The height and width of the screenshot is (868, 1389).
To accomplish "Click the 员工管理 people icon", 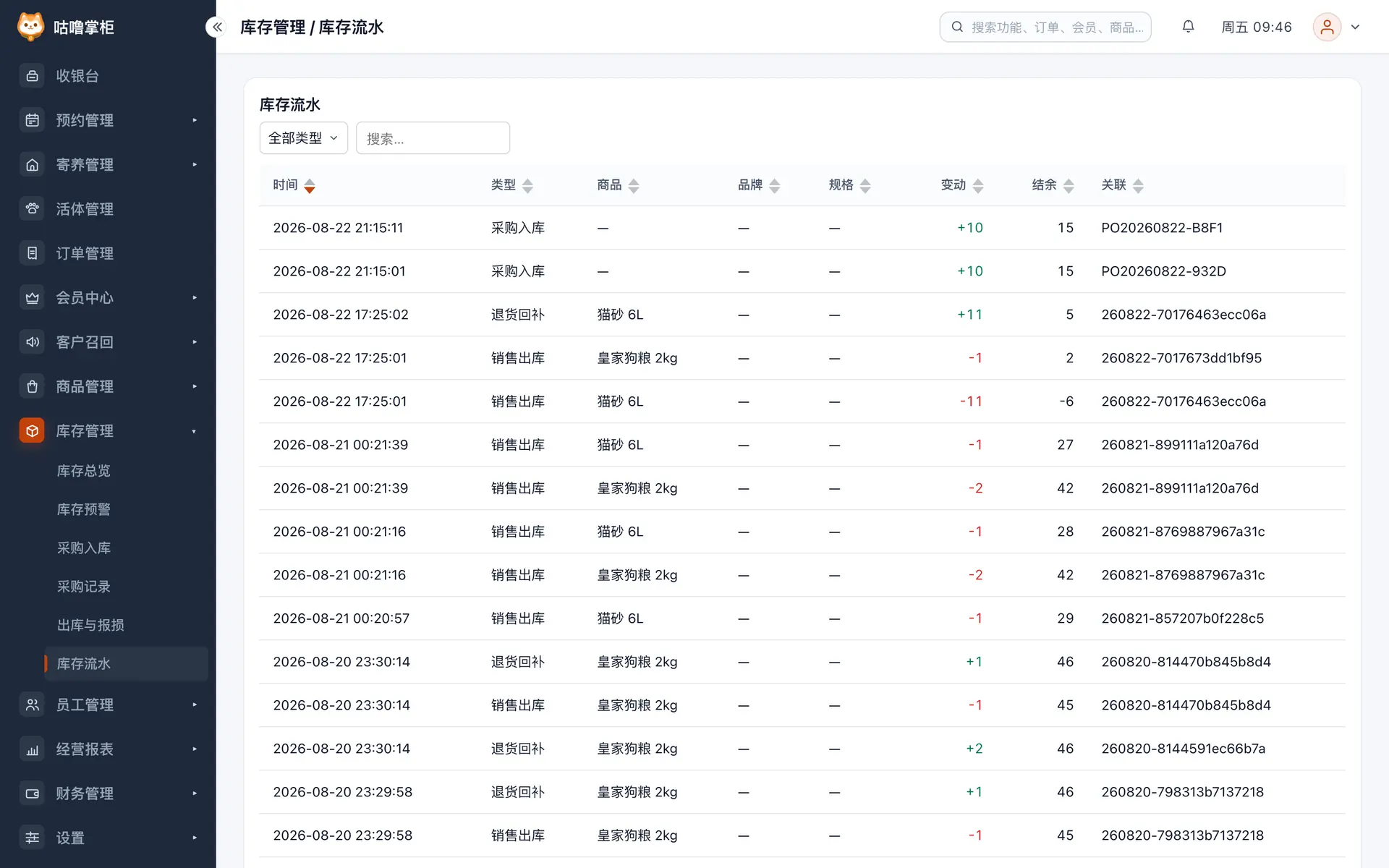I will (32, 705).
